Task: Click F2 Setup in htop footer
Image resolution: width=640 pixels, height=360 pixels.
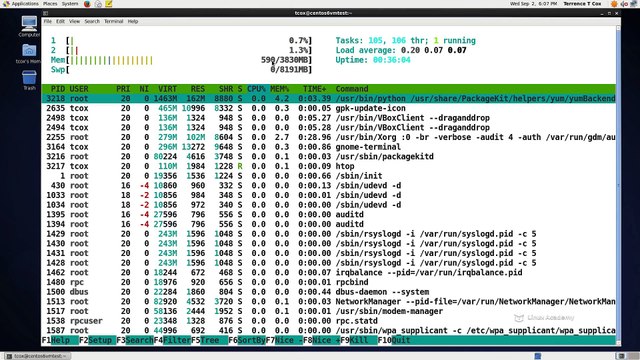Action: pos(98,340)
